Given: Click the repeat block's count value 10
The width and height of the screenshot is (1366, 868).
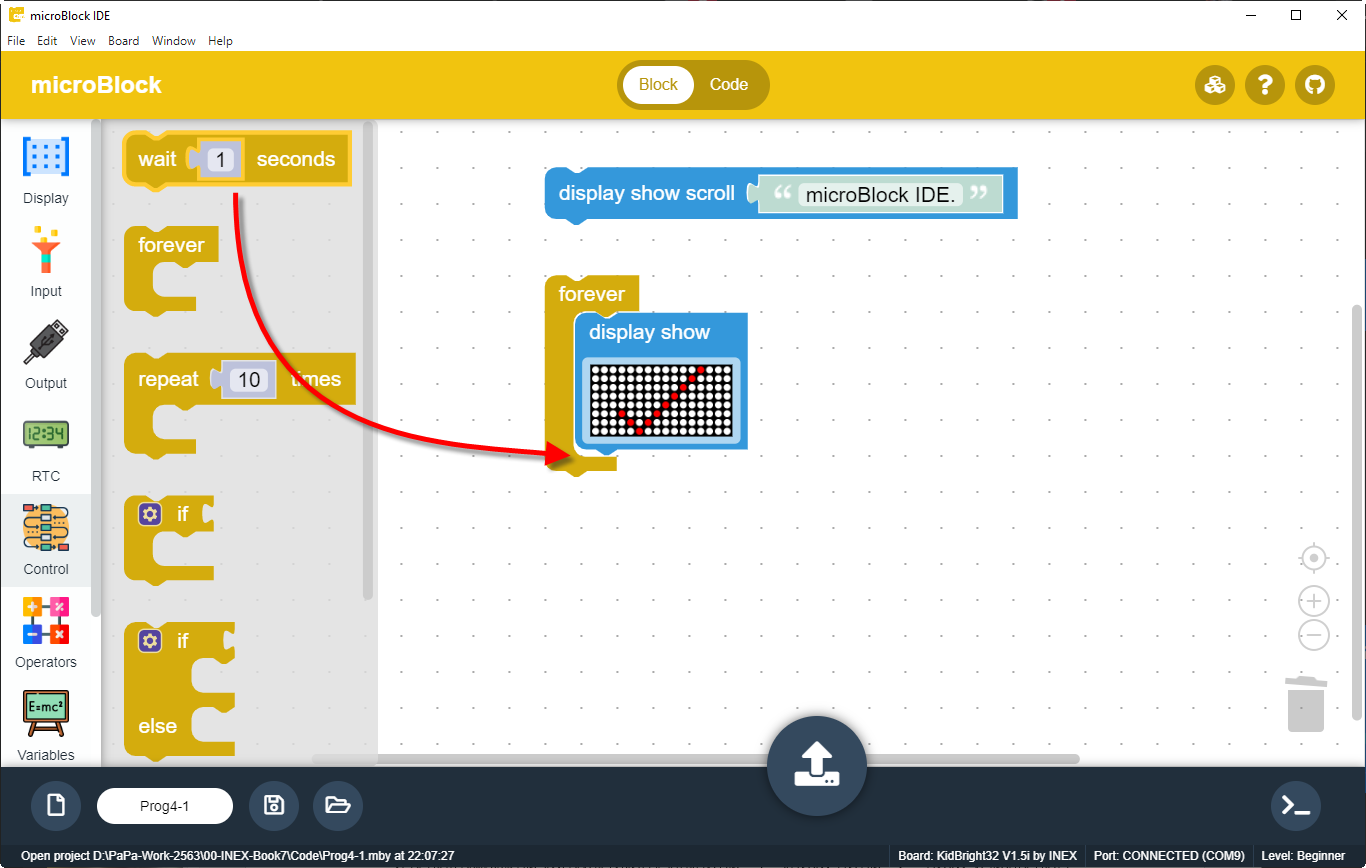Looking at the screenshot, I should (x=249, y=380).
